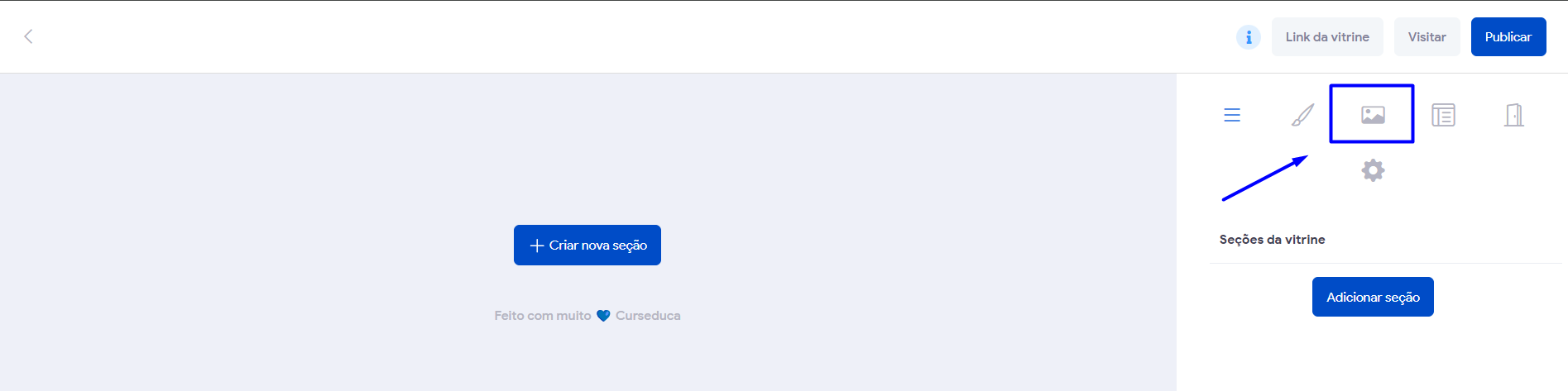Publish the showcase with the Publicar button
The image size is (1568, 391).
[1508, 37]
